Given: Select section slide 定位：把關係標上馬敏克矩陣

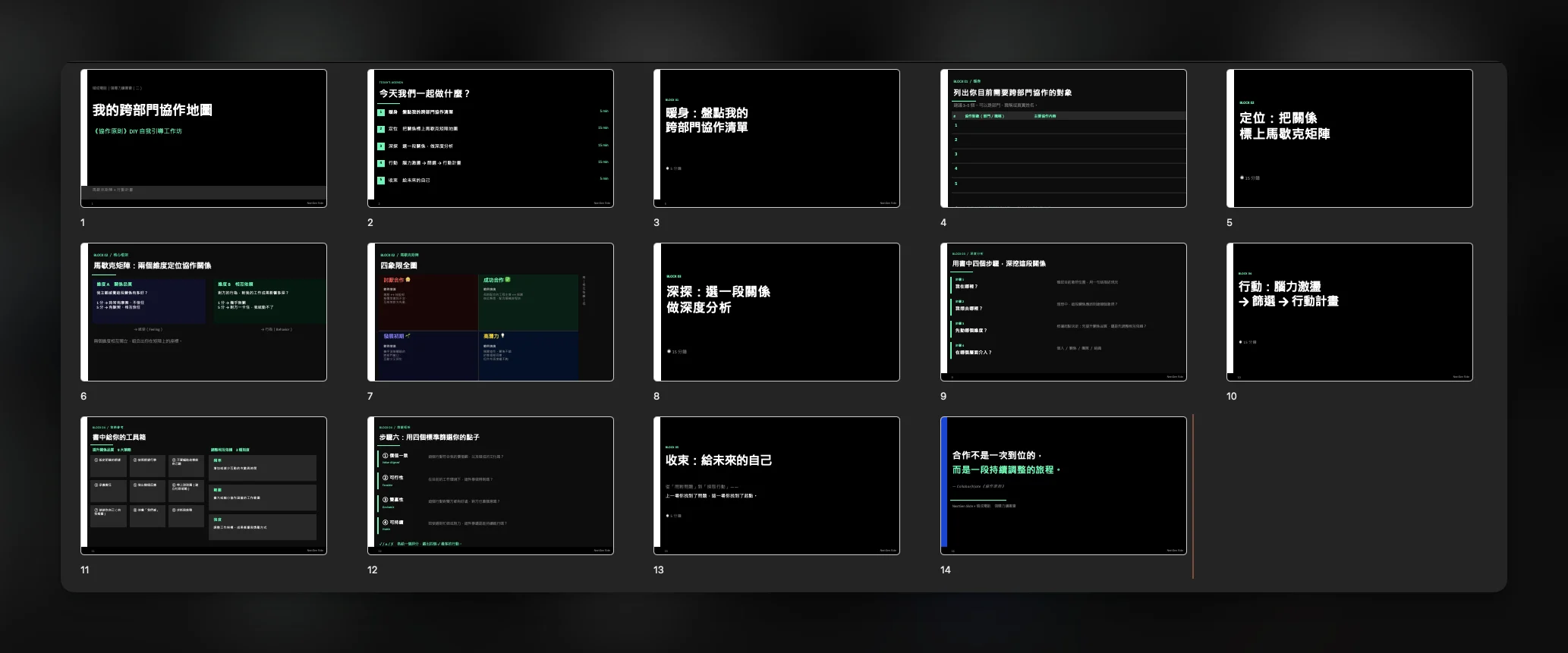Looking at the screenshot, I should tap(1349, 138).
